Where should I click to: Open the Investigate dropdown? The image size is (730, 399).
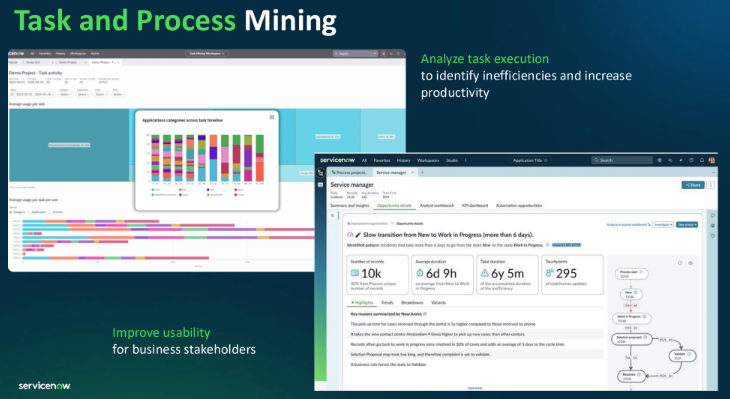(663, 224)
